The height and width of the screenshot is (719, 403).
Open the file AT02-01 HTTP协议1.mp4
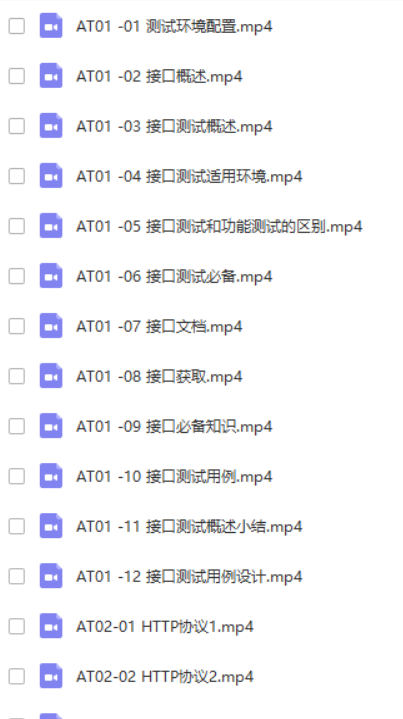point(165,626)
